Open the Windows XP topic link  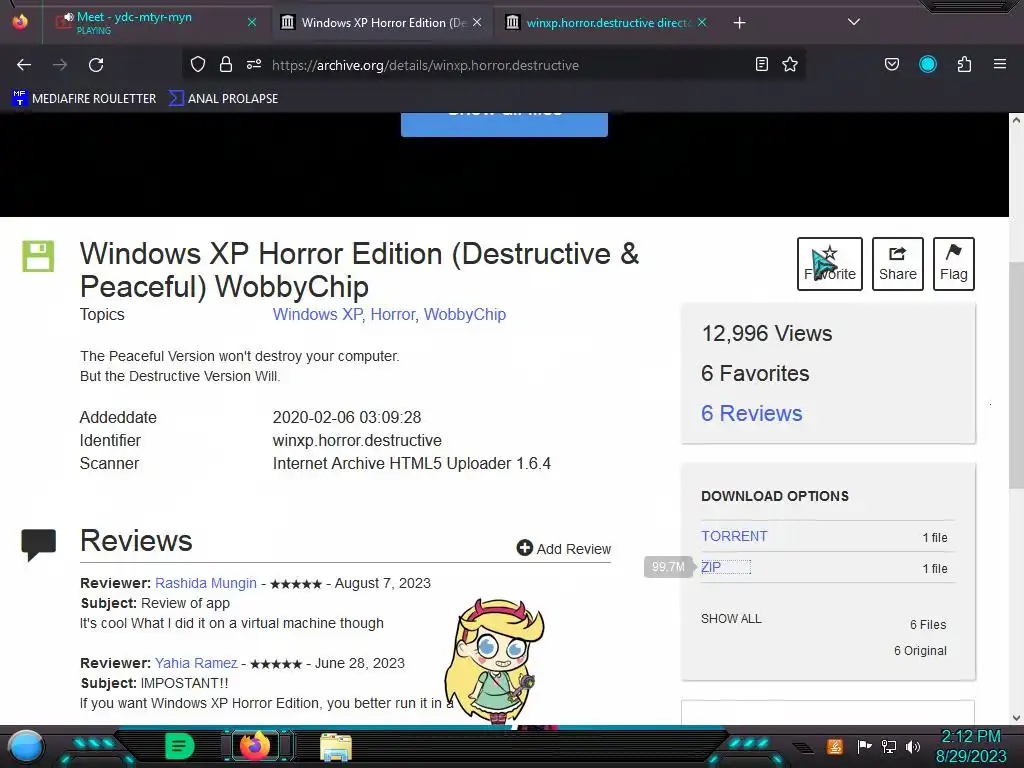coord(317,314)
